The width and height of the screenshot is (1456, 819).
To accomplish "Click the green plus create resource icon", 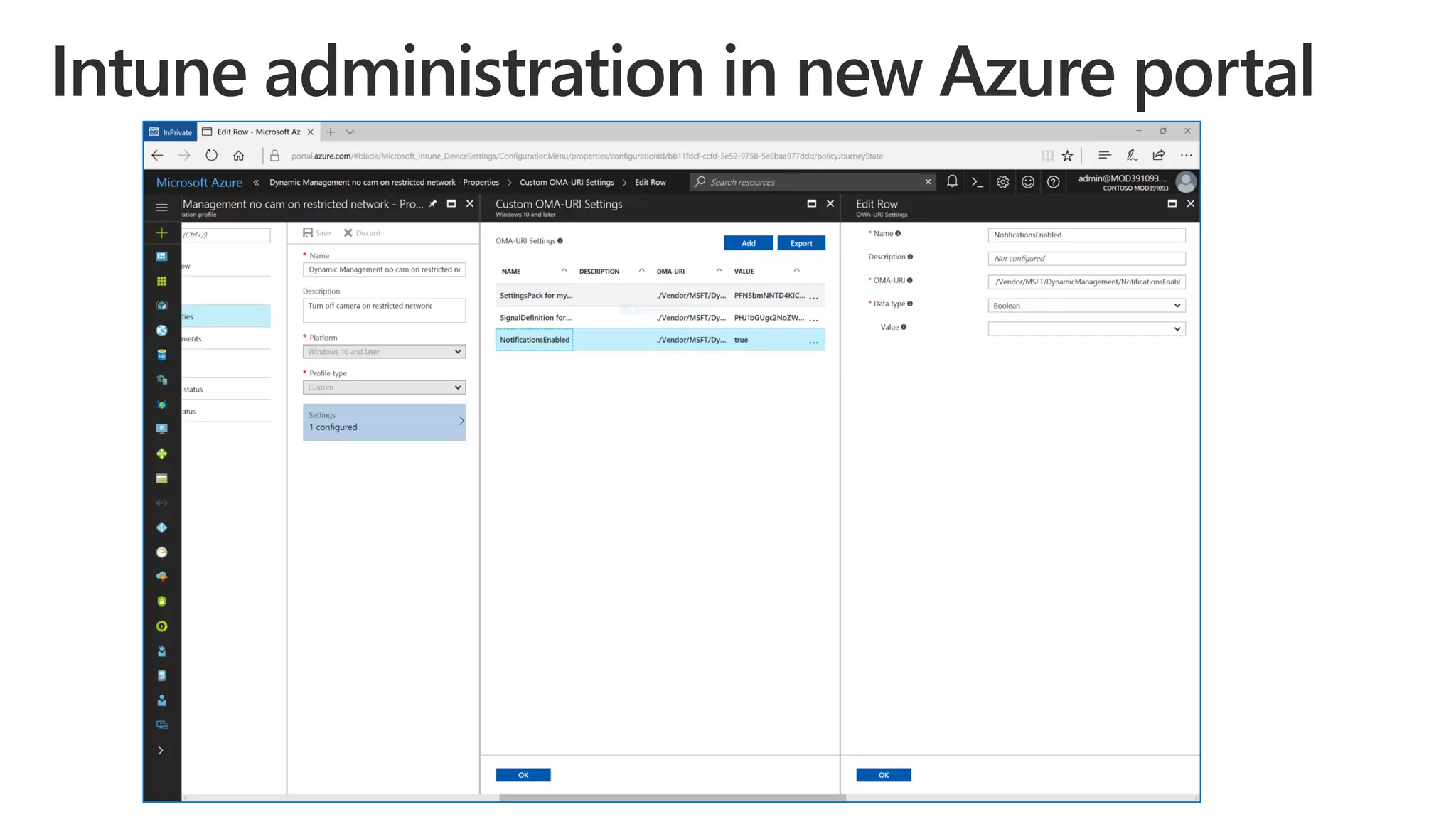I will 162,233.
